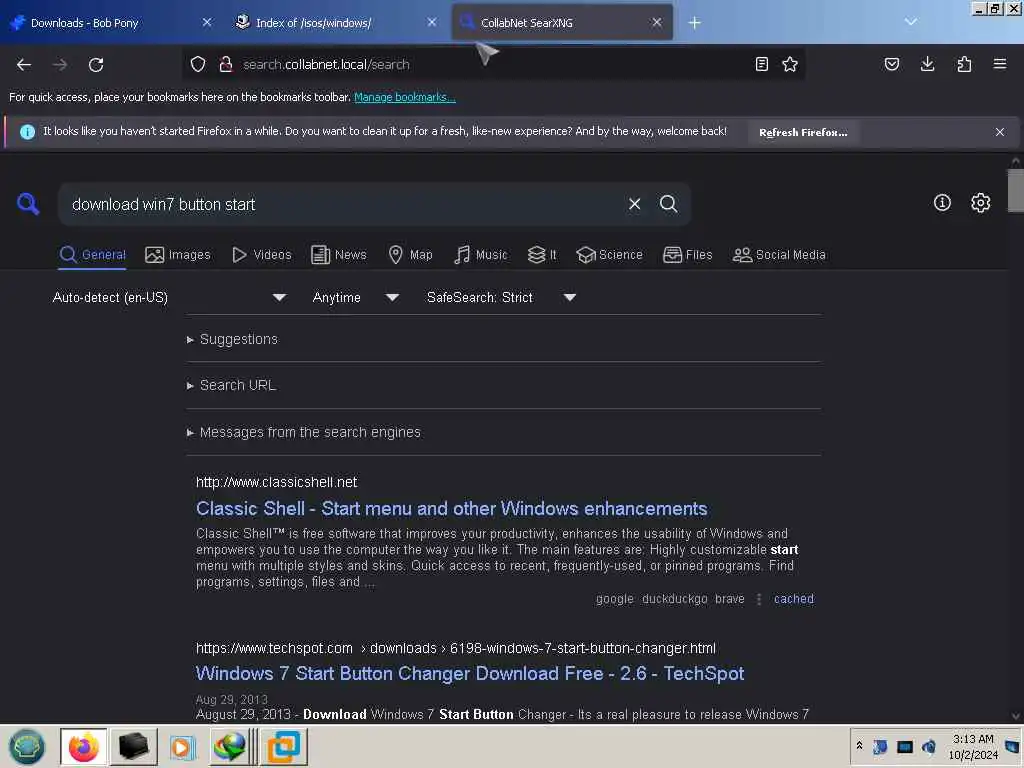Switch to the Images category
The width and height of the screenshot is (1024, 768).
point(178,255)
